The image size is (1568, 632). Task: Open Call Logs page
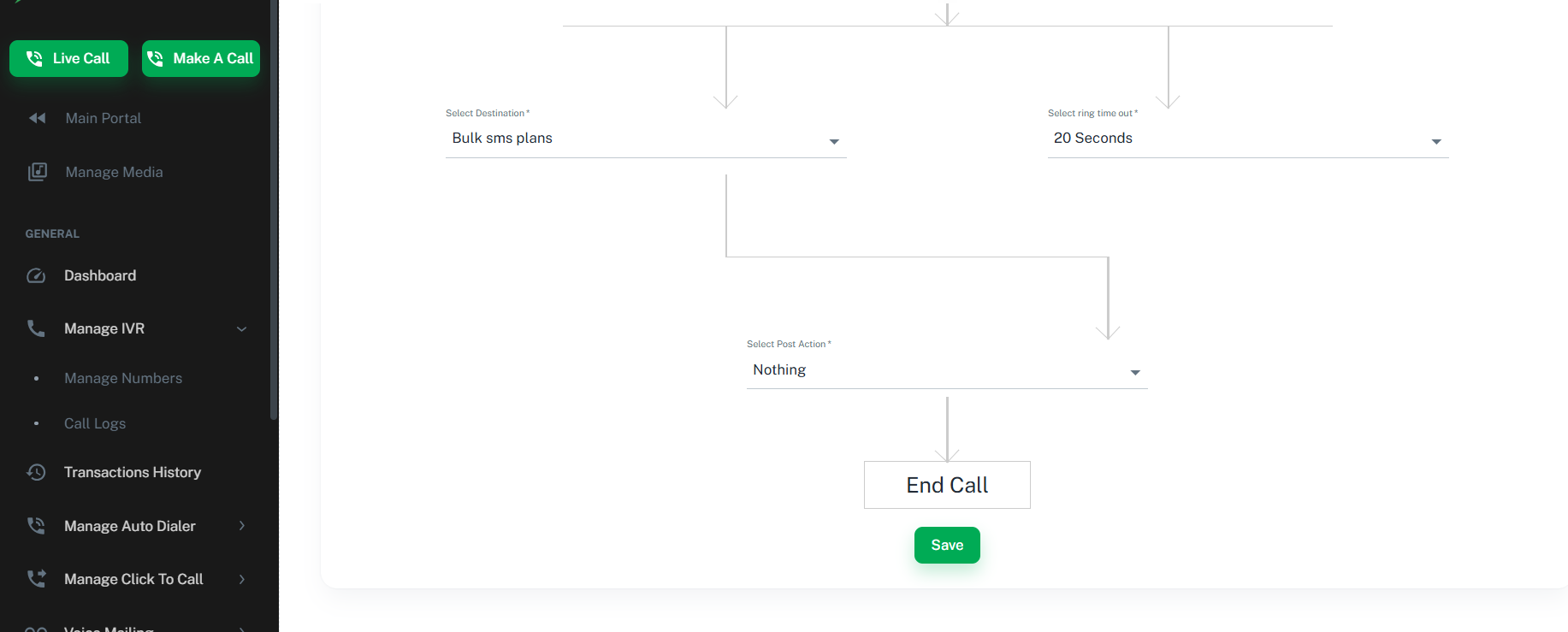95,423
